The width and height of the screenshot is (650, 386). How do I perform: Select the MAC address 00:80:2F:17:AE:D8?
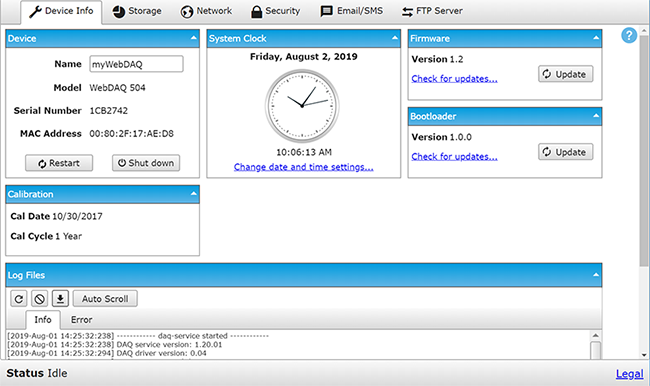pyautogui.click(x=131, y=134)
